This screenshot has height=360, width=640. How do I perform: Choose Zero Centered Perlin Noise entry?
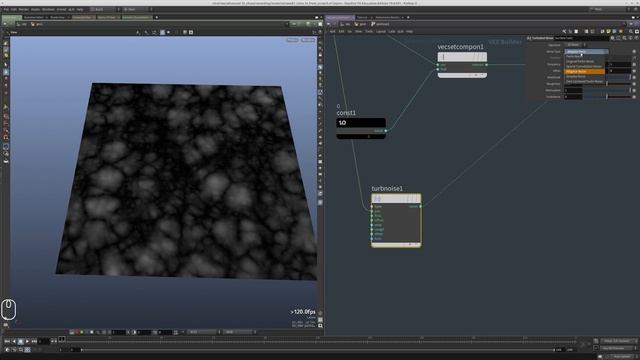pos(584,82)
